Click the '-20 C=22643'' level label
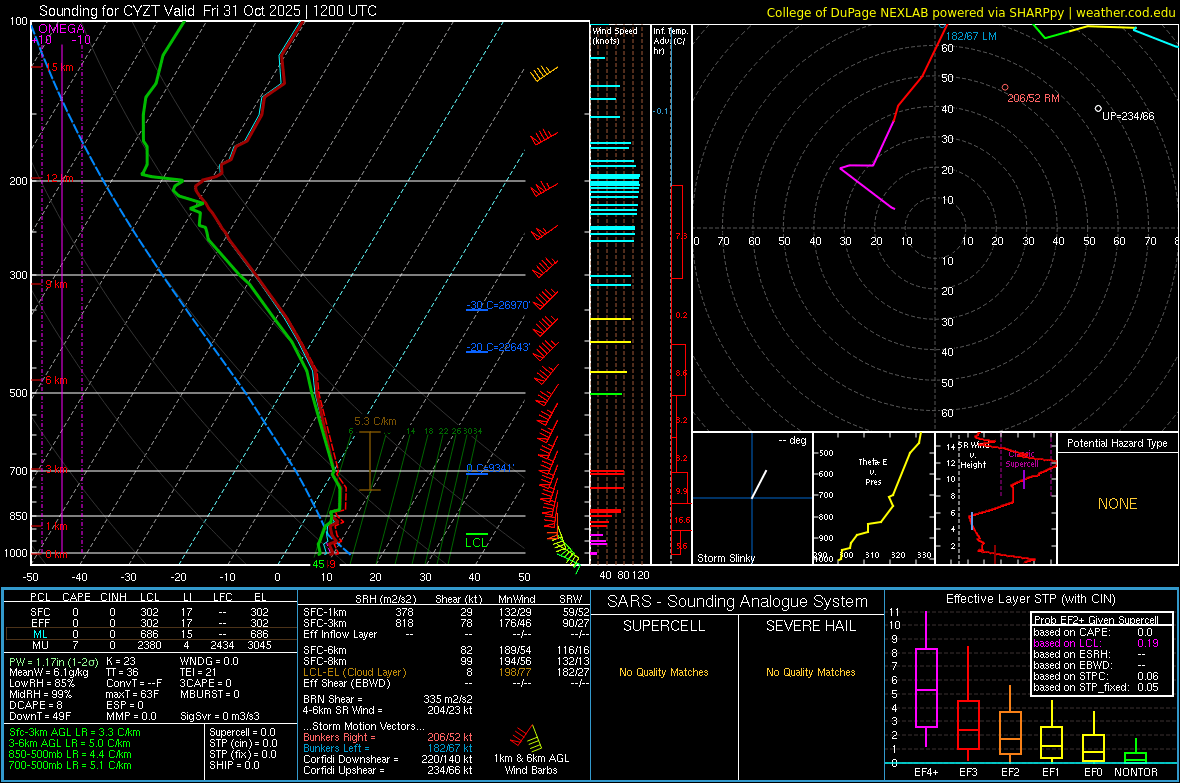Image resolution: width=1180 pixels, height=783 pixels. pos(498,347)
